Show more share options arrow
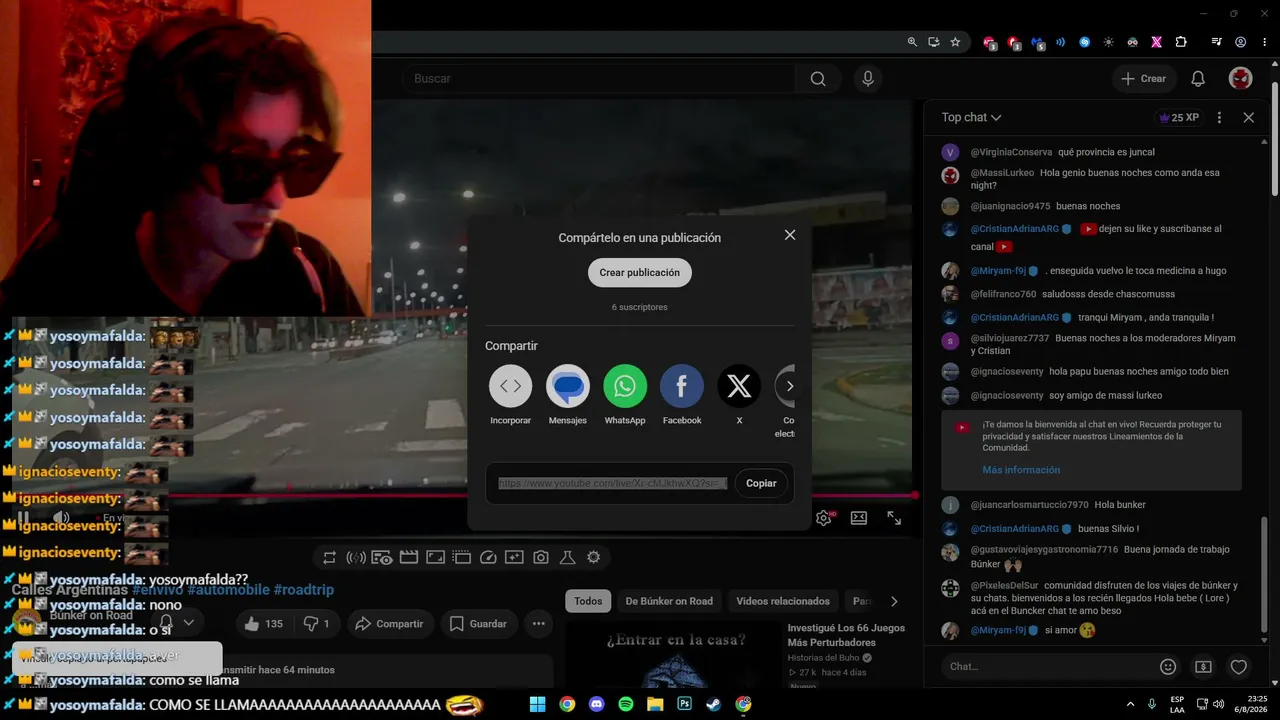 click(x=790, y=386)
